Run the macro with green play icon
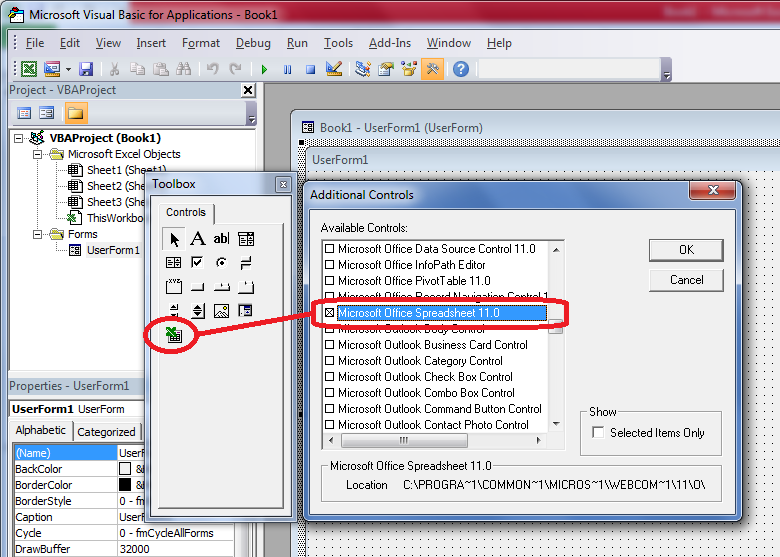 coord(264,69)
